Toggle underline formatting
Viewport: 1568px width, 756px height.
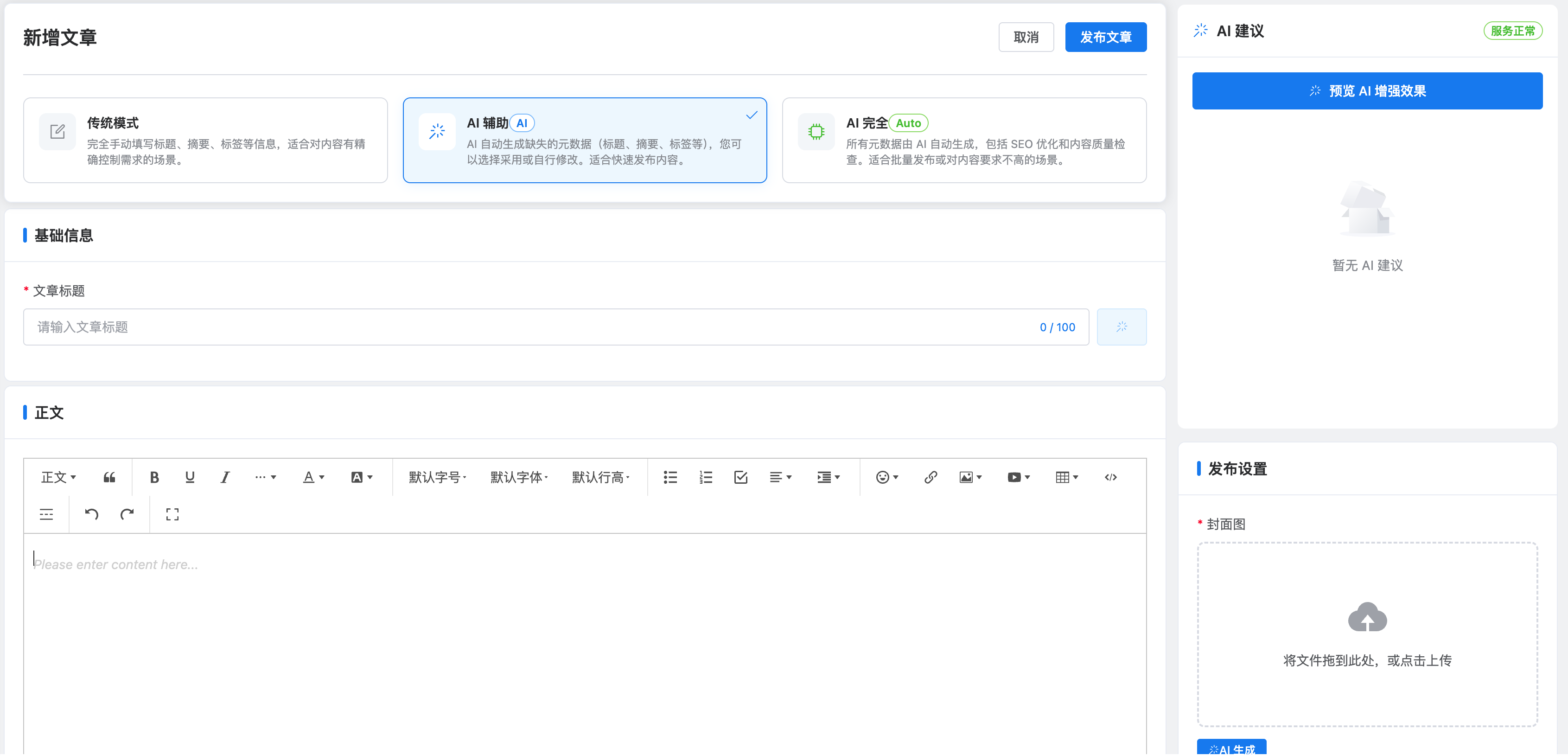[x=189, y=477]
